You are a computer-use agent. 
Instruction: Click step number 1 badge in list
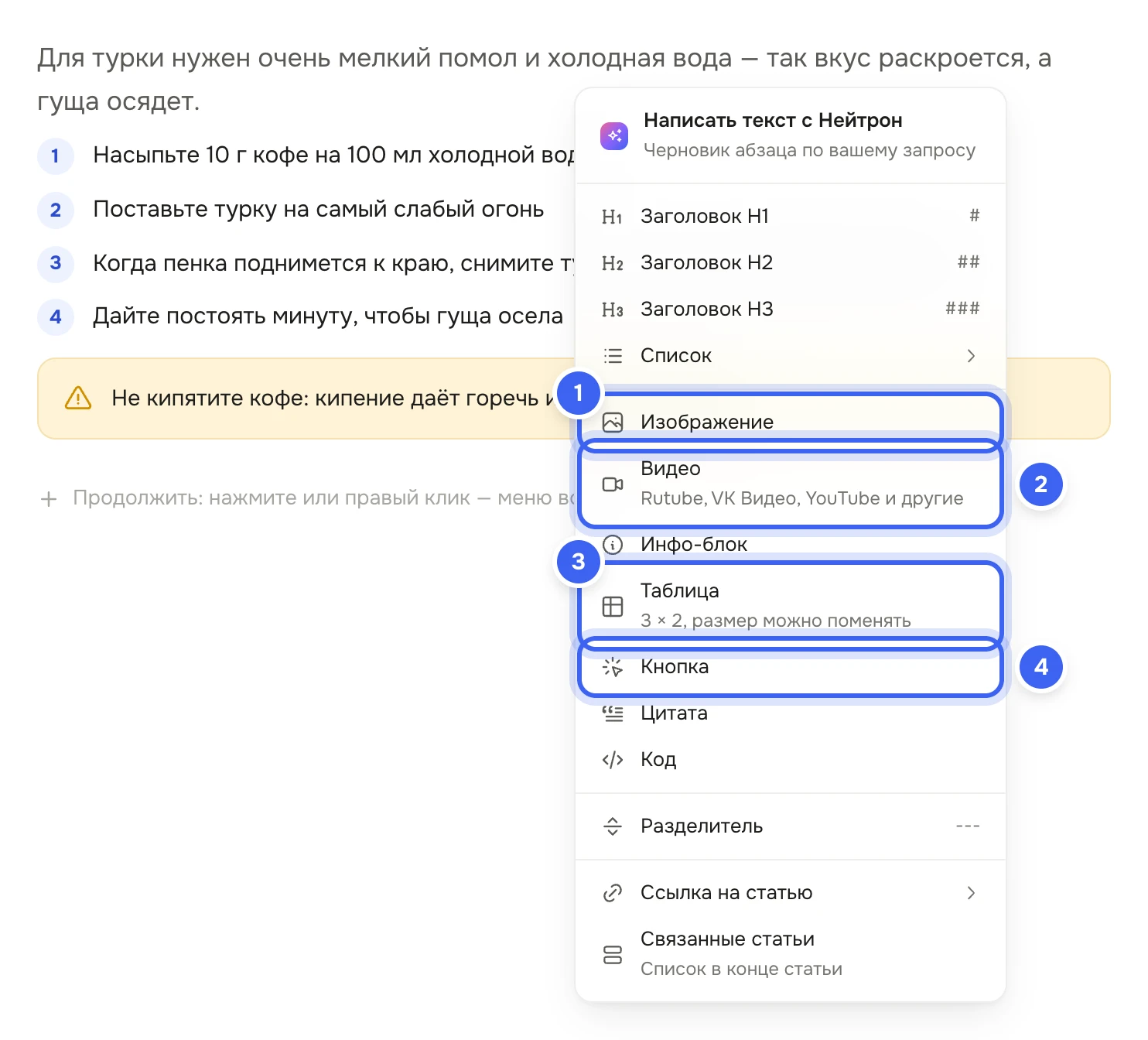click(56, 156)
